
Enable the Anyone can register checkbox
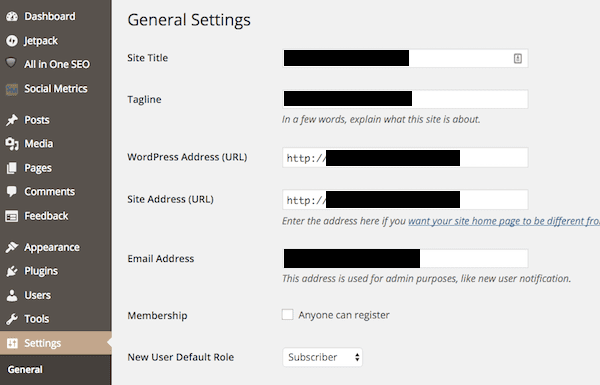pyautogui.click(x=287, y=315)
